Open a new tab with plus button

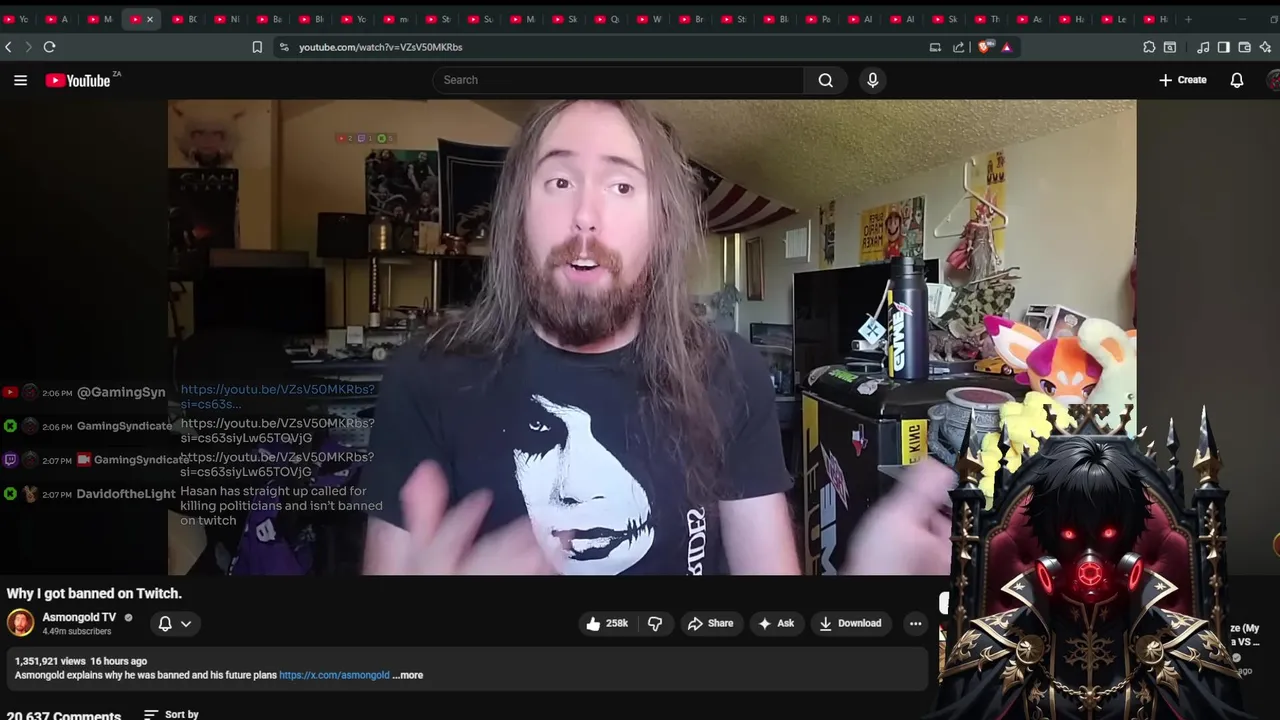[x=1188, y=19]
